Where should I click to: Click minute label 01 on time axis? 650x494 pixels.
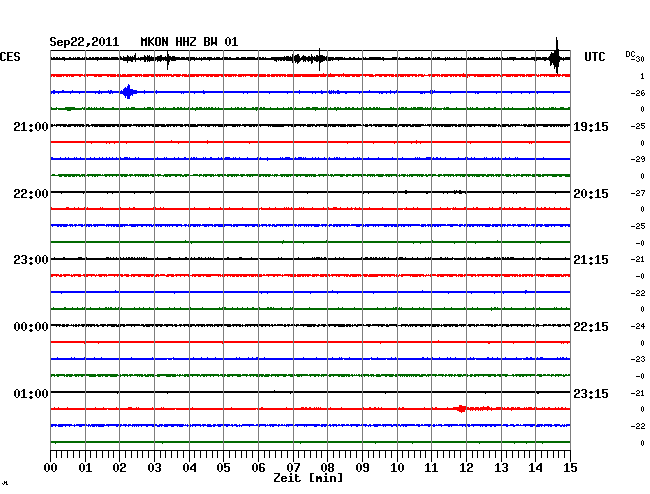(85, 468)
